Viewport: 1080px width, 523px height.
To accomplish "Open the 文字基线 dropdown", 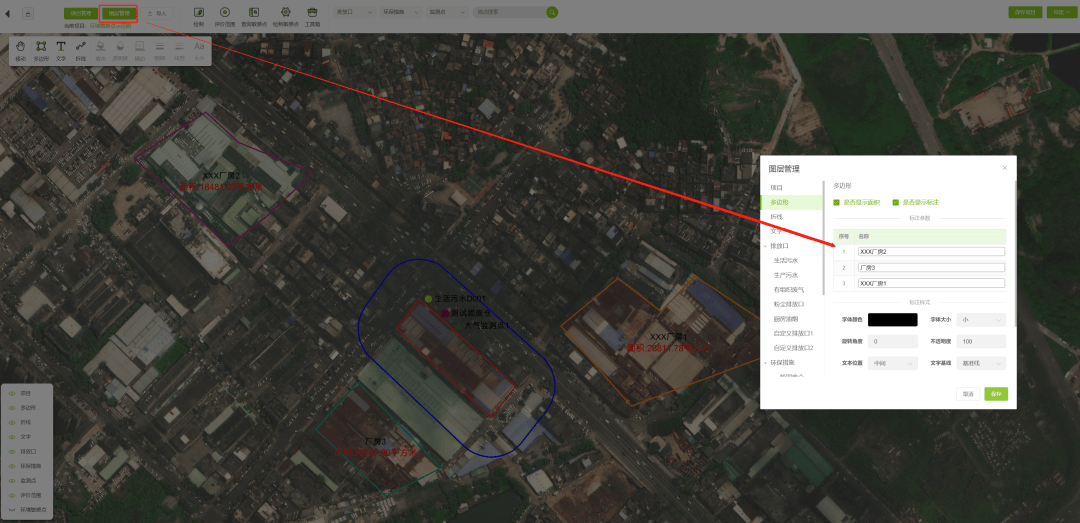I will [981, 363].
